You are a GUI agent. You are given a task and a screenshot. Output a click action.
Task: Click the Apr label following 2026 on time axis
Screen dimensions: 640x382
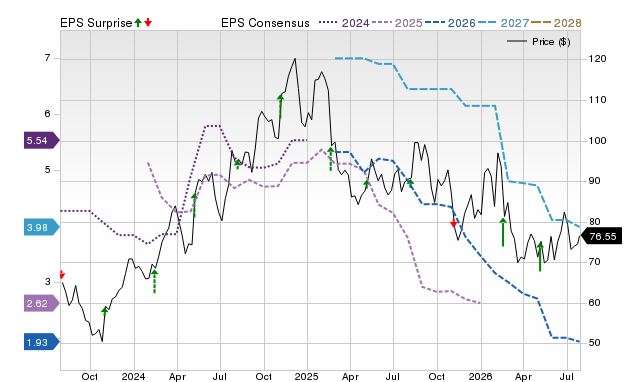pos(523,376)
